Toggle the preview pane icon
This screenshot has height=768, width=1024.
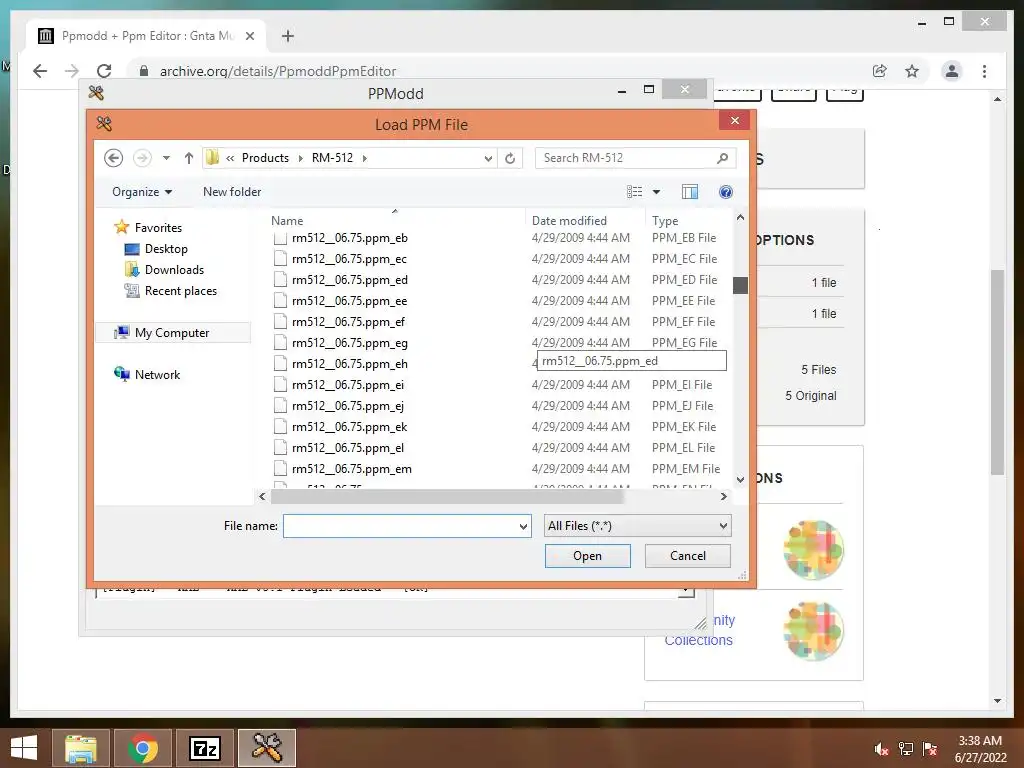690,191
